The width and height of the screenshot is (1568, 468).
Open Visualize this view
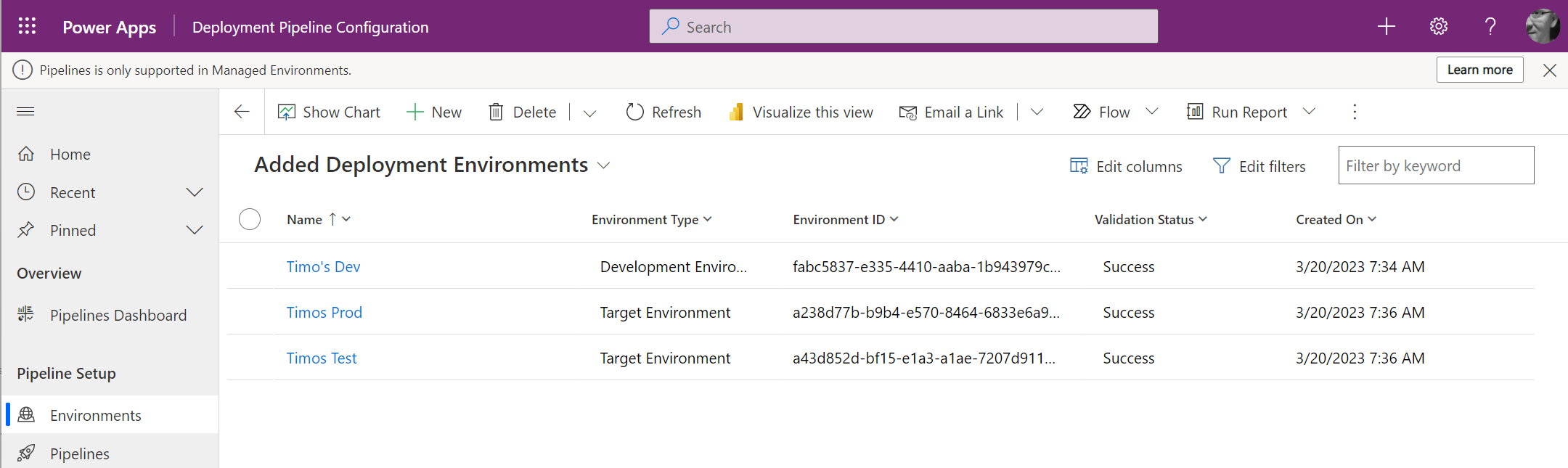[x=801, y=112]
